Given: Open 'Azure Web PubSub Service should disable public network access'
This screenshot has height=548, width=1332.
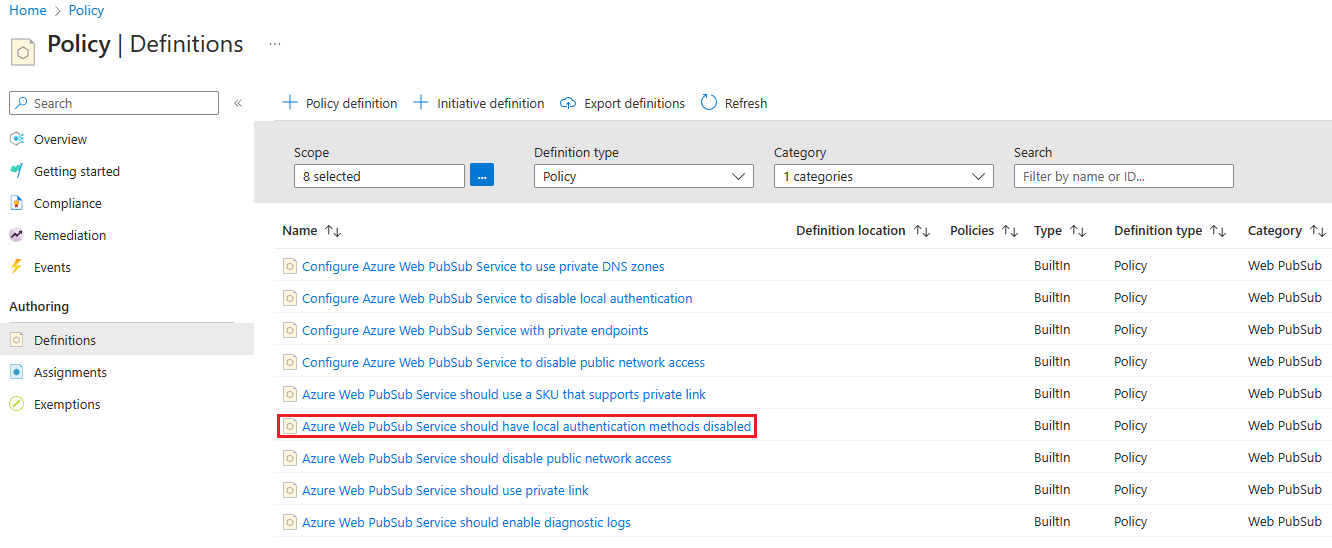Looking at the screenshot, I should [487, 458].
